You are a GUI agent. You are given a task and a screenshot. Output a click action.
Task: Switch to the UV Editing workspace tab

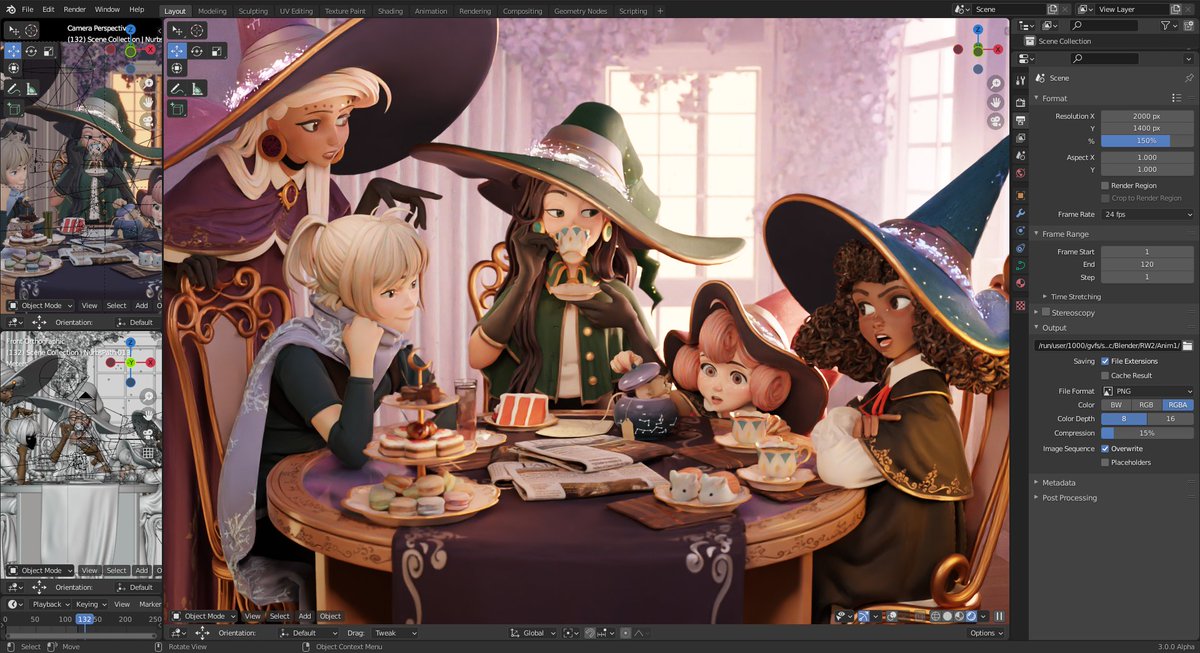(x=296, y=11)
